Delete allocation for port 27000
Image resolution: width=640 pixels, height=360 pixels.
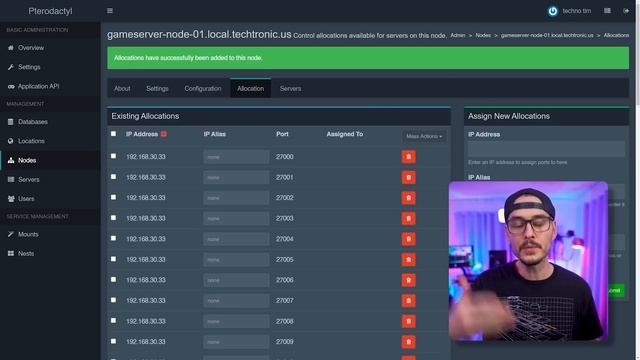point(408,157)
